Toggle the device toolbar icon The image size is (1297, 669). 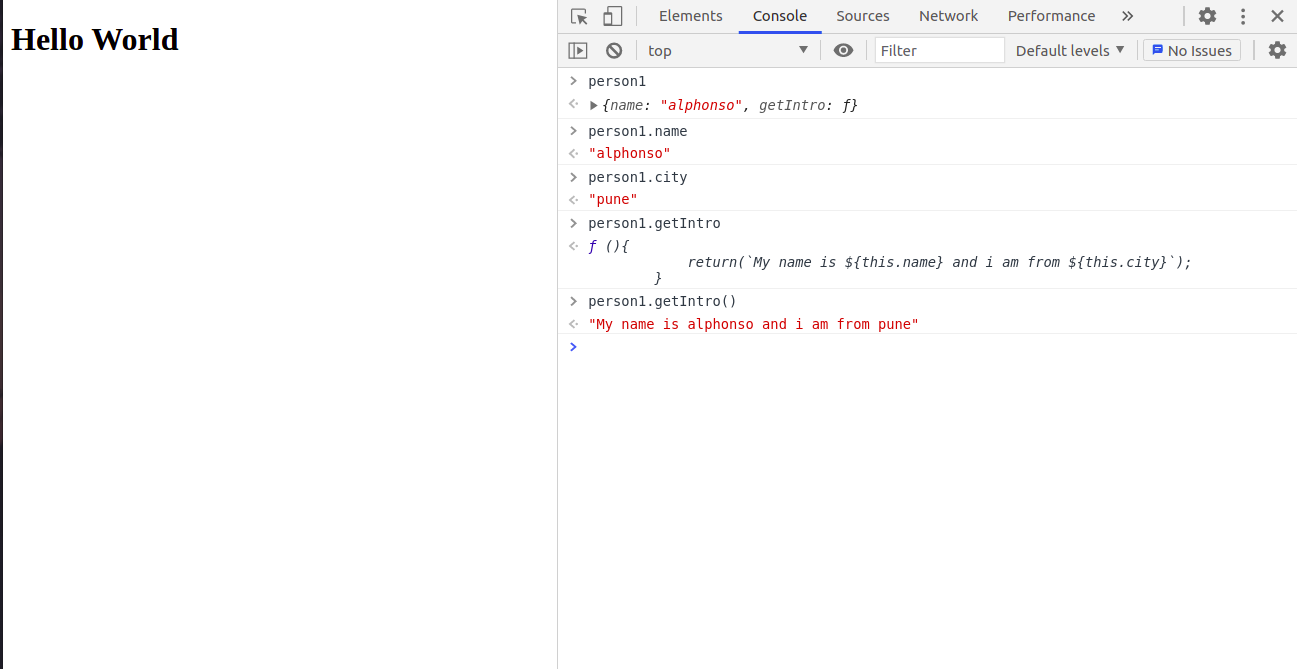[x=612, y=16]
